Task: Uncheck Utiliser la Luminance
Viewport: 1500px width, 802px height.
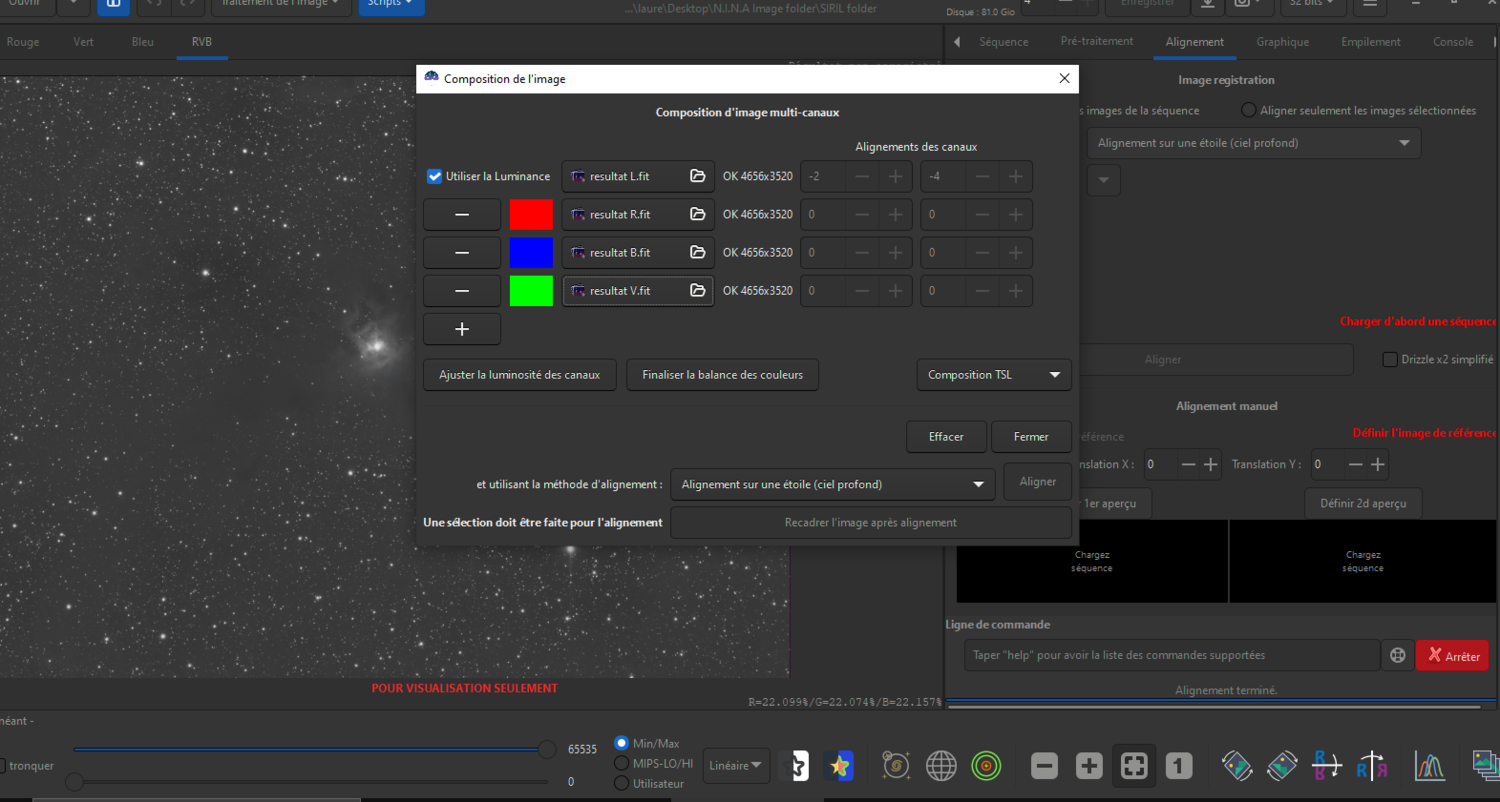Action: tap(434, 176)
